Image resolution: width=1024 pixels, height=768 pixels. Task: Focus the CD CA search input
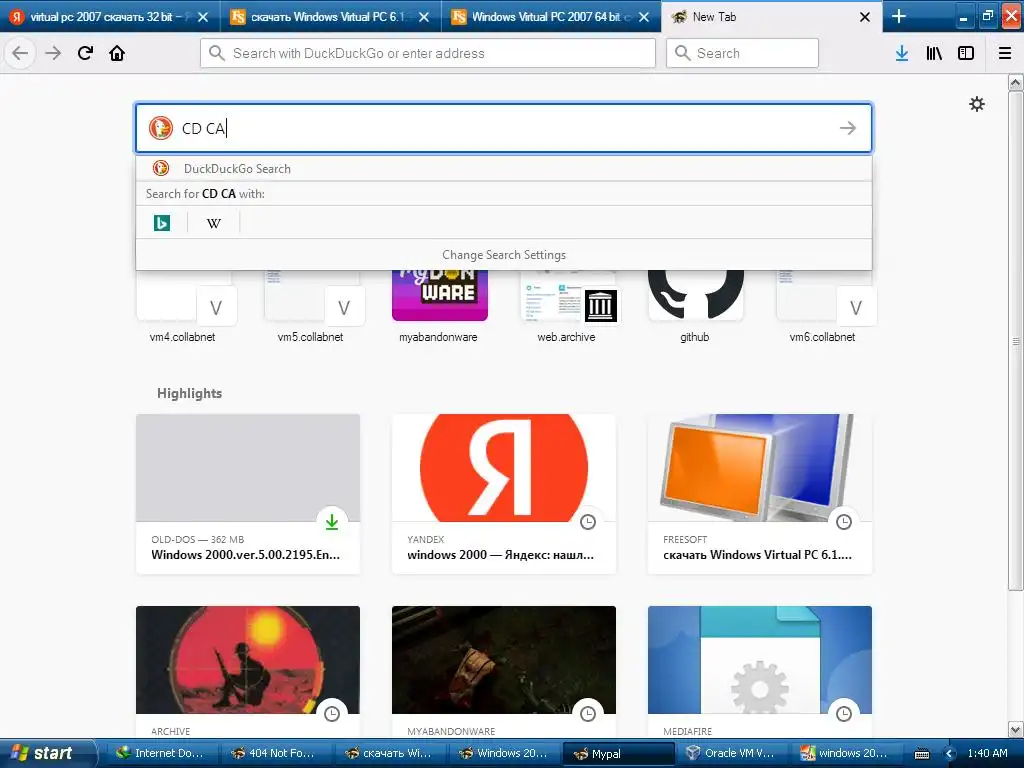tap(504, 128)
